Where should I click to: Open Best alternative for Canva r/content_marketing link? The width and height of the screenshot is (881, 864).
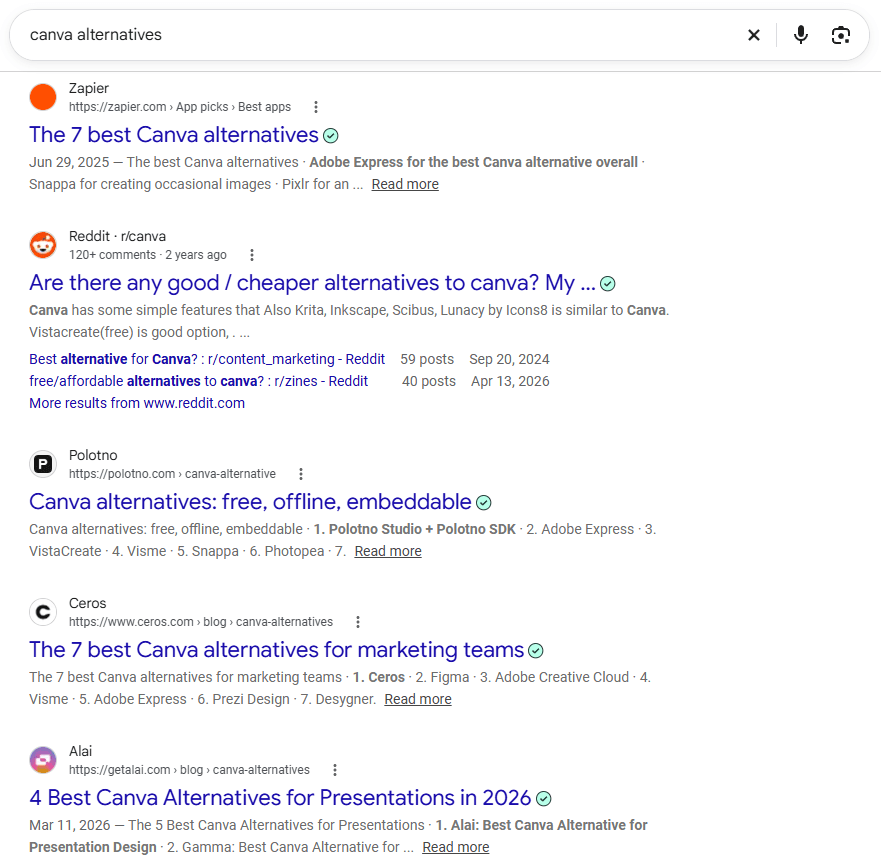tap(207, 359)
